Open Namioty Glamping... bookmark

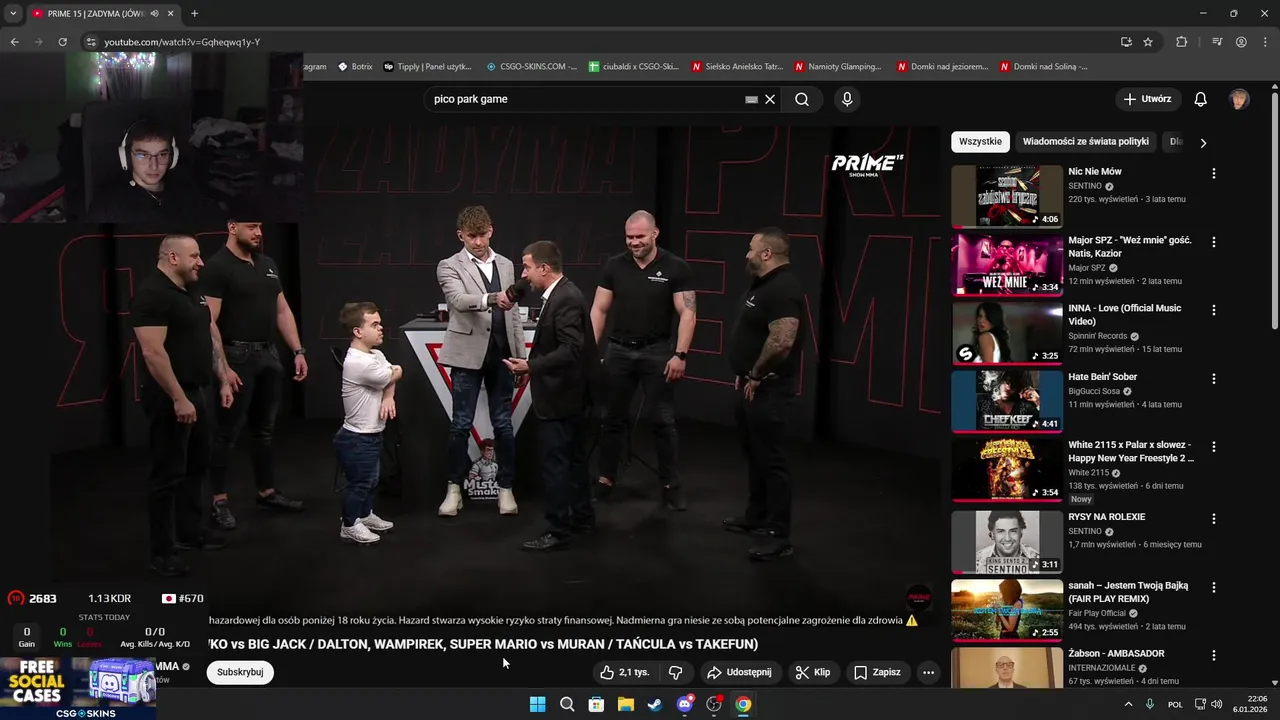(x=838, y=67)
